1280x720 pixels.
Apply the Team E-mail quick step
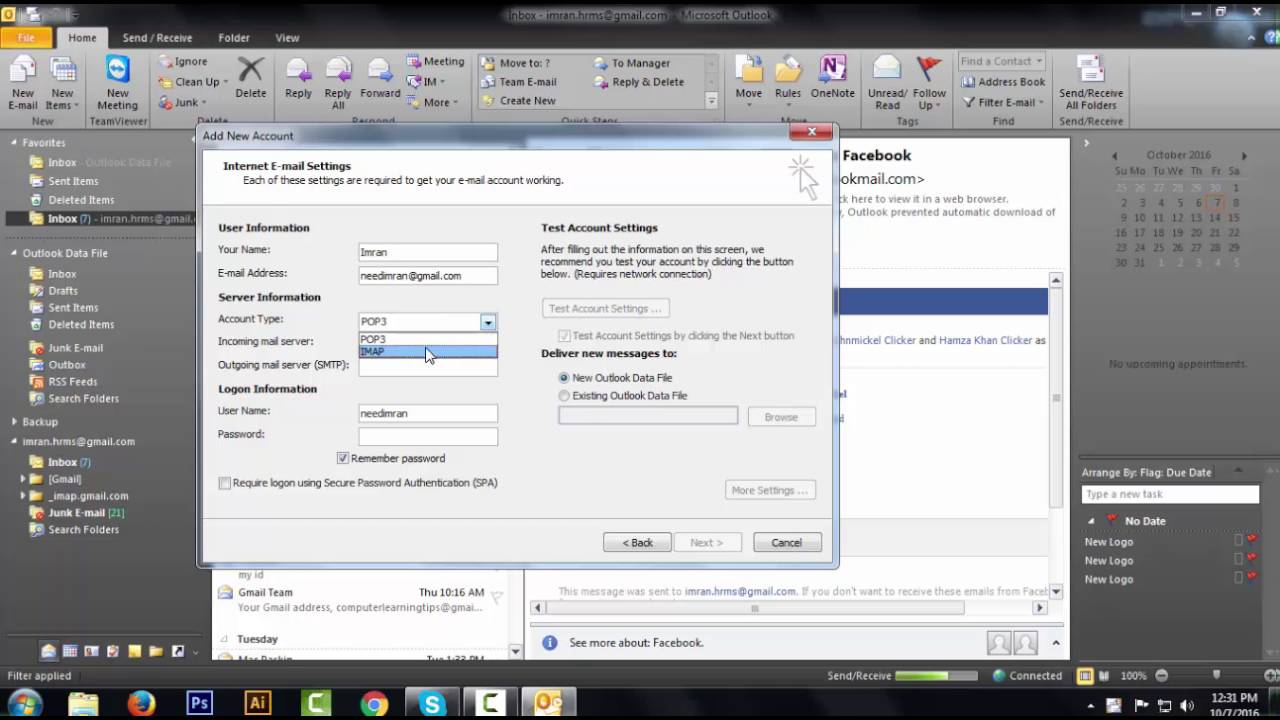point(518,82)
